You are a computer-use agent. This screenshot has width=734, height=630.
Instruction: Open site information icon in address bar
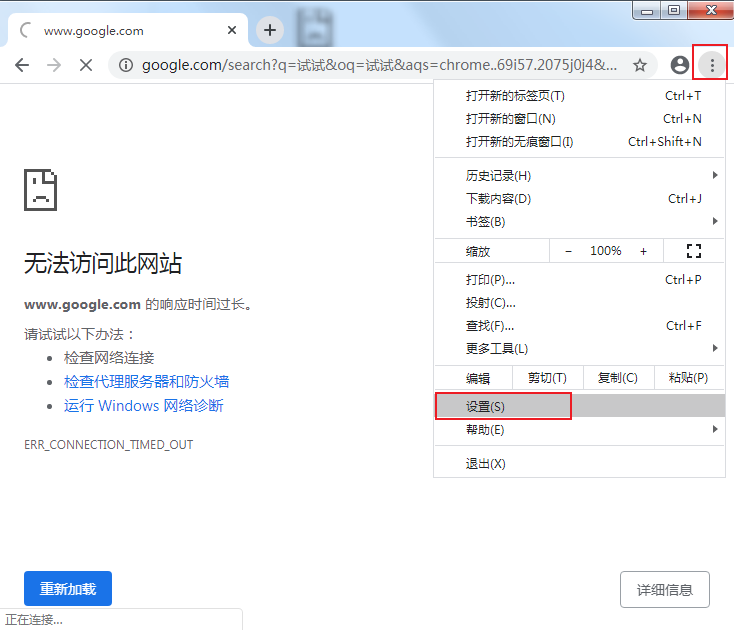click(x=125, y=65)
